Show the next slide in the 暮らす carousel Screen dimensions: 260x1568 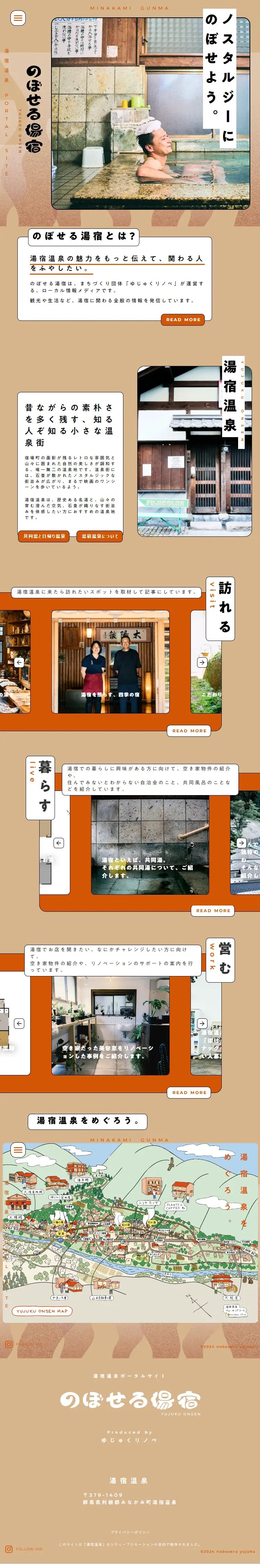(241, 843)
